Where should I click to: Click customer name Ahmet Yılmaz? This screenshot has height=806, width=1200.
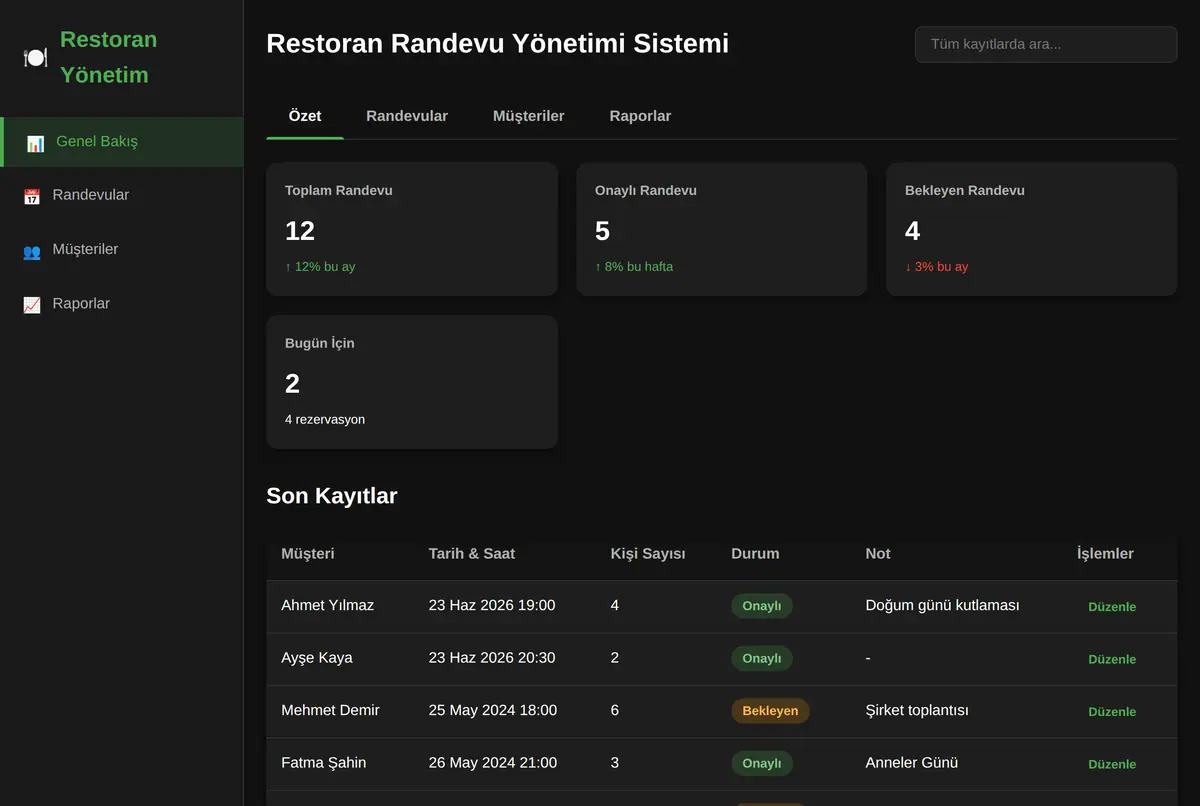[x=328, y=605]
